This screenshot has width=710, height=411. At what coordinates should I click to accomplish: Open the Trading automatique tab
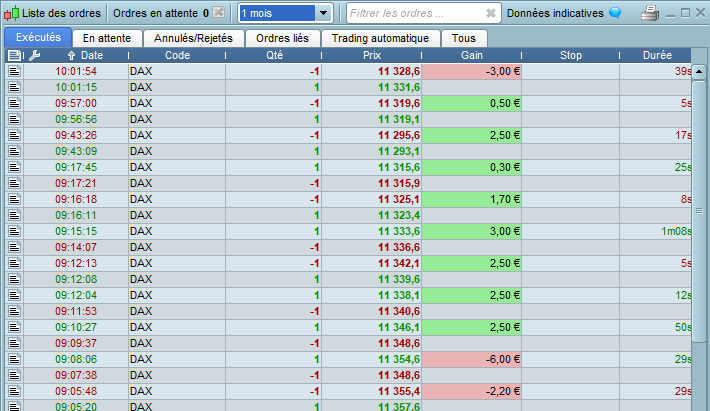pyautogui.click(x=380, y=38)
